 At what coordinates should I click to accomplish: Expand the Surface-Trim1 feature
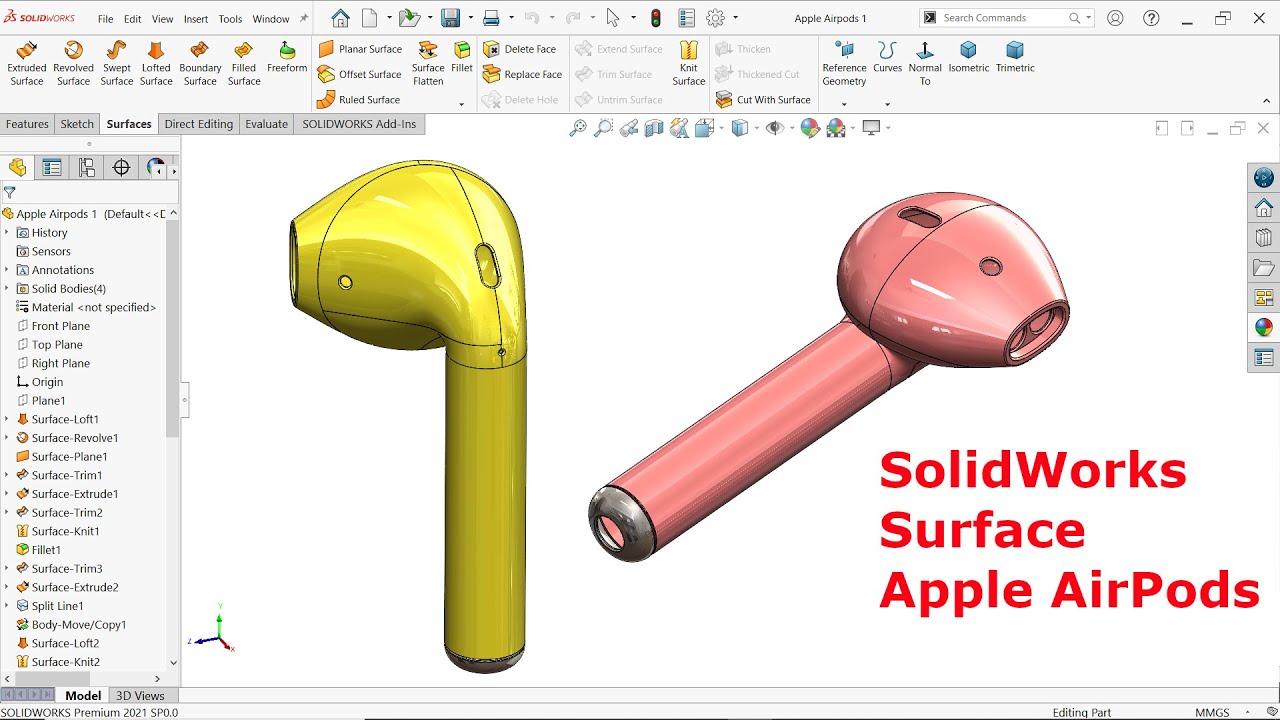[6, 475]
